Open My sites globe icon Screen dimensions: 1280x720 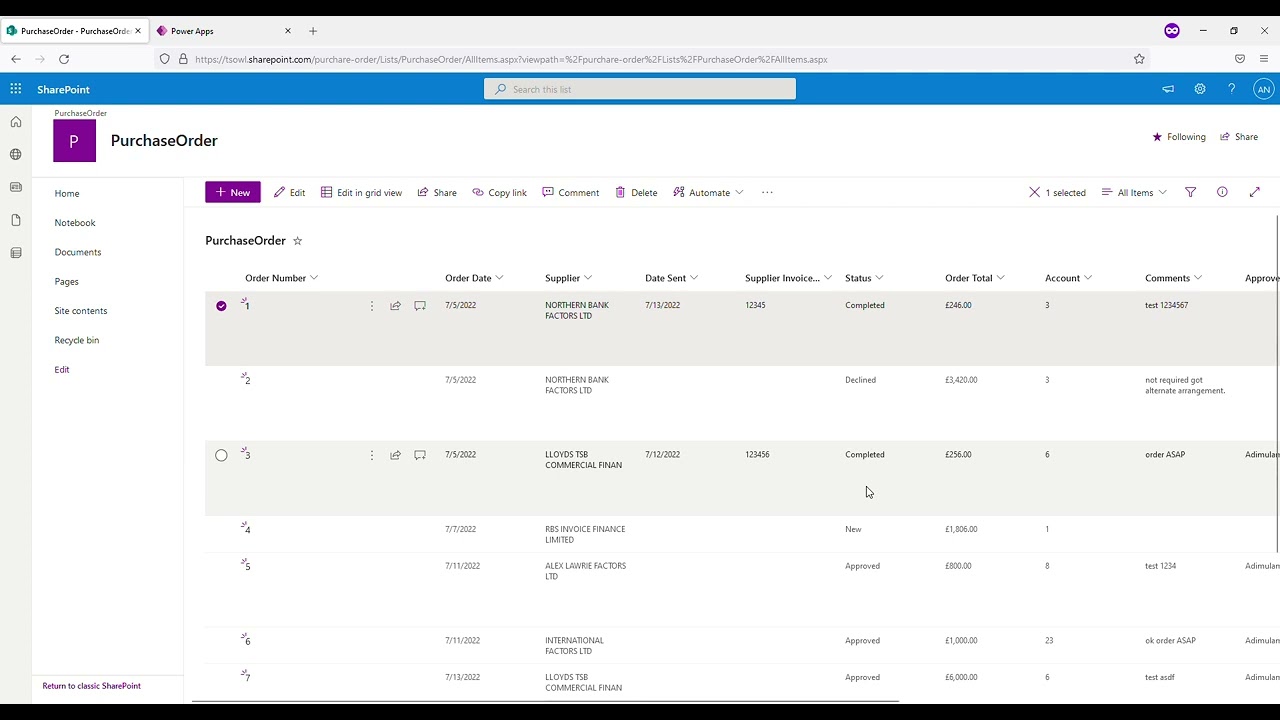[16, 154]
